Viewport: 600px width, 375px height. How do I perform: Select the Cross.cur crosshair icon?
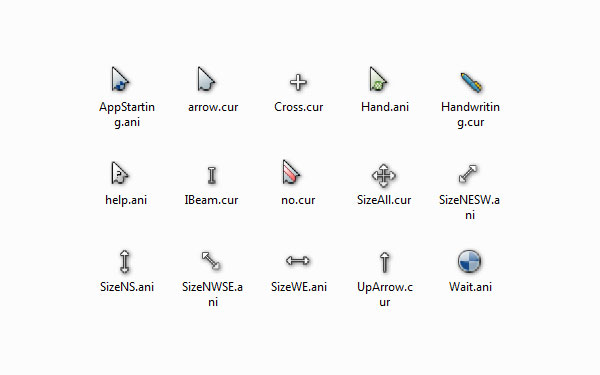[x=298, y=82]
